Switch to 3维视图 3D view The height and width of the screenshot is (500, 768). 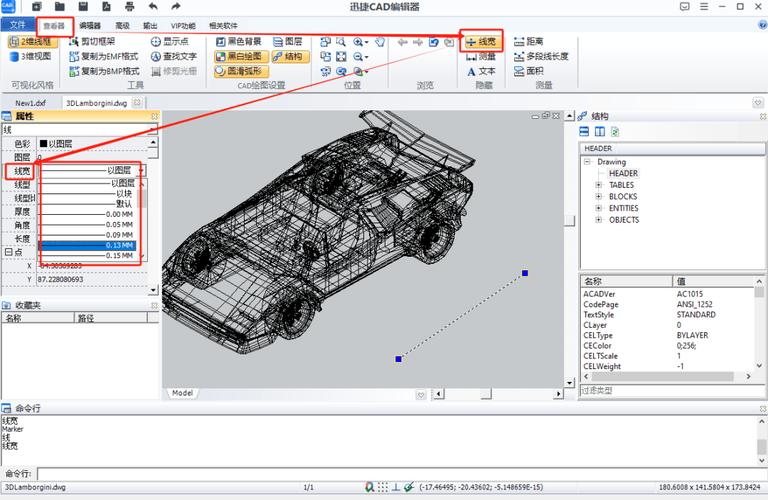point(30,56)
